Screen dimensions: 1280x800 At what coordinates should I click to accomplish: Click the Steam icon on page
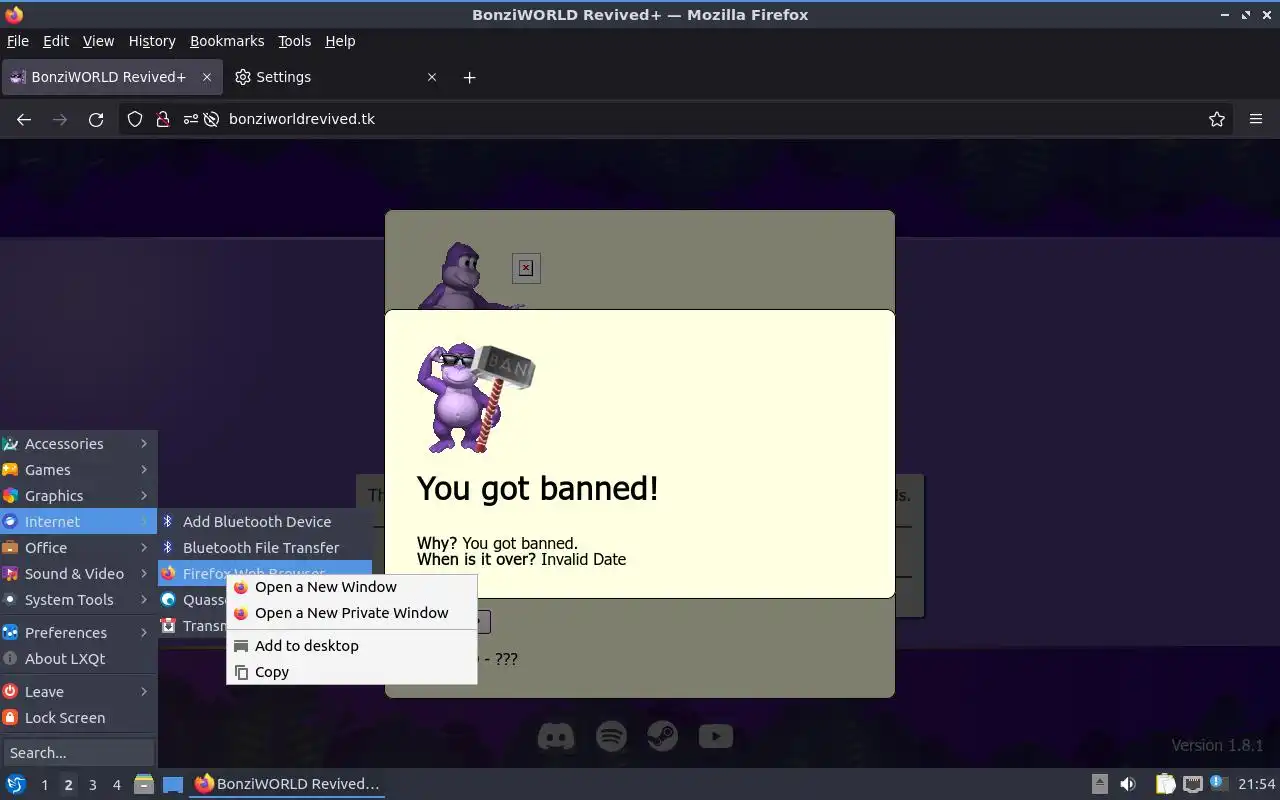[662, 737]
